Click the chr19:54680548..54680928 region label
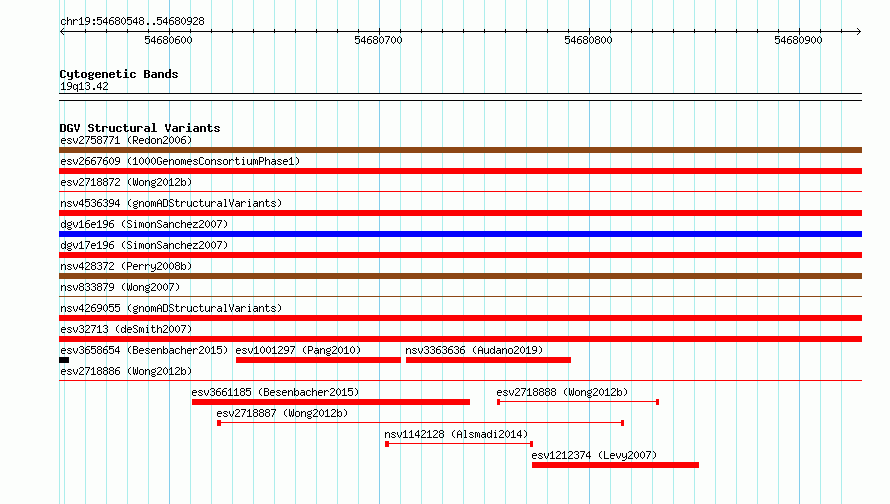Image resolution: width=890 pixels, height=504 pixels. click(x=132, y=21)
